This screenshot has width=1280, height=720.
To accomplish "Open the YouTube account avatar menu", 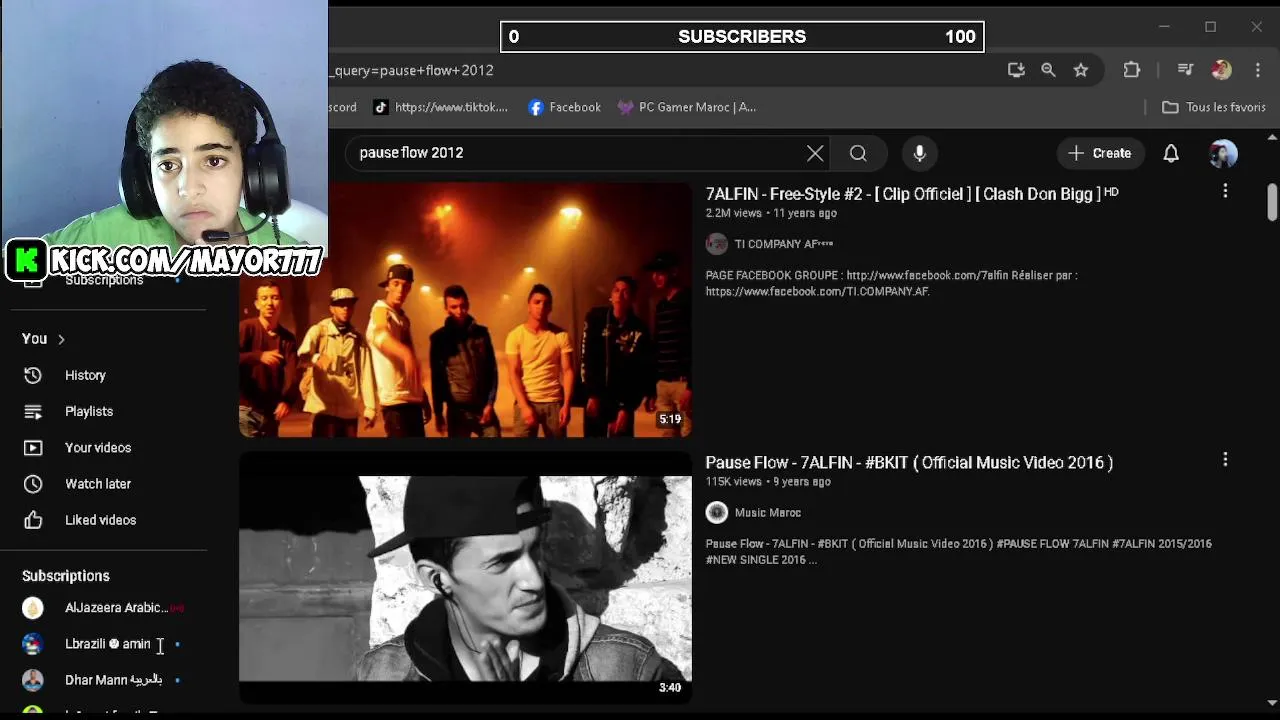I will coord(1223,153).
